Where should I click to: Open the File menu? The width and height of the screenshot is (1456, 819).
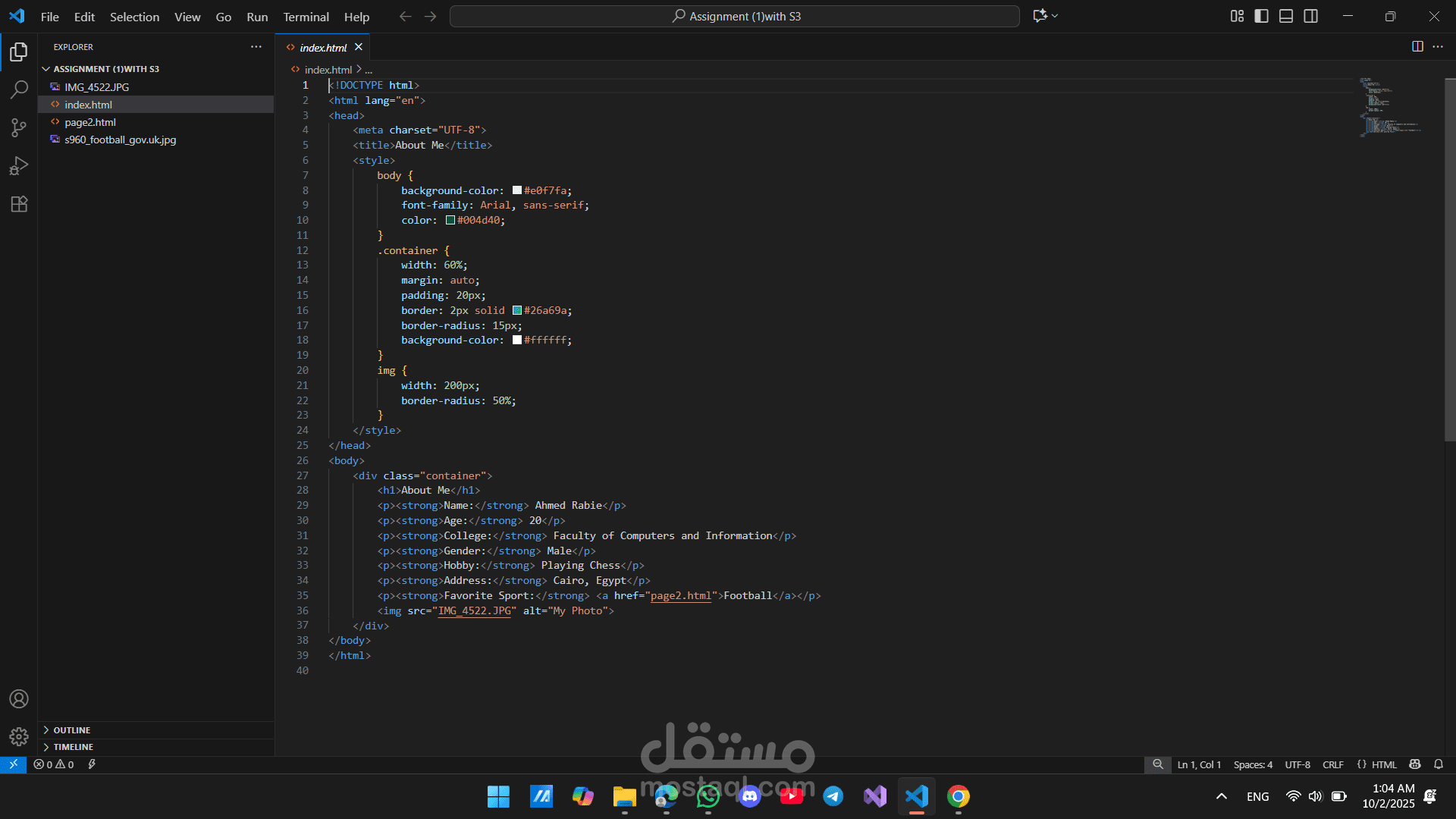click(x=49, y=17)
